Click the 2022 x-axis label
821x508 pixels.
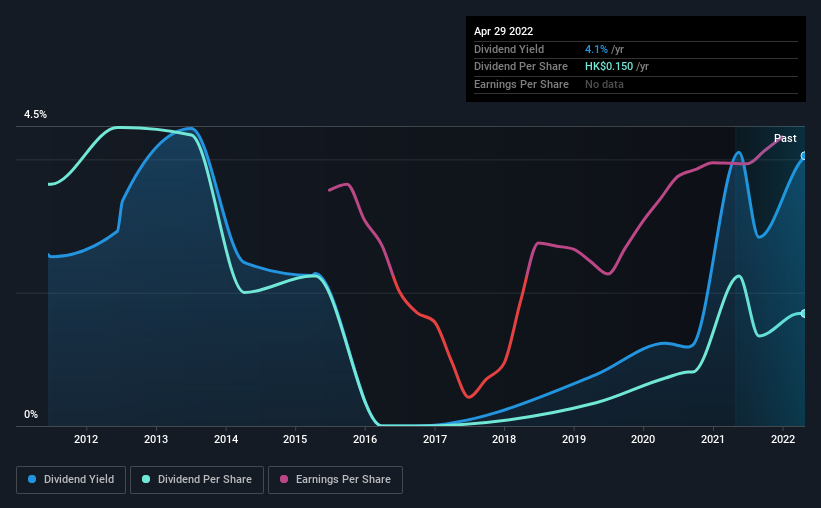point(783,439)
